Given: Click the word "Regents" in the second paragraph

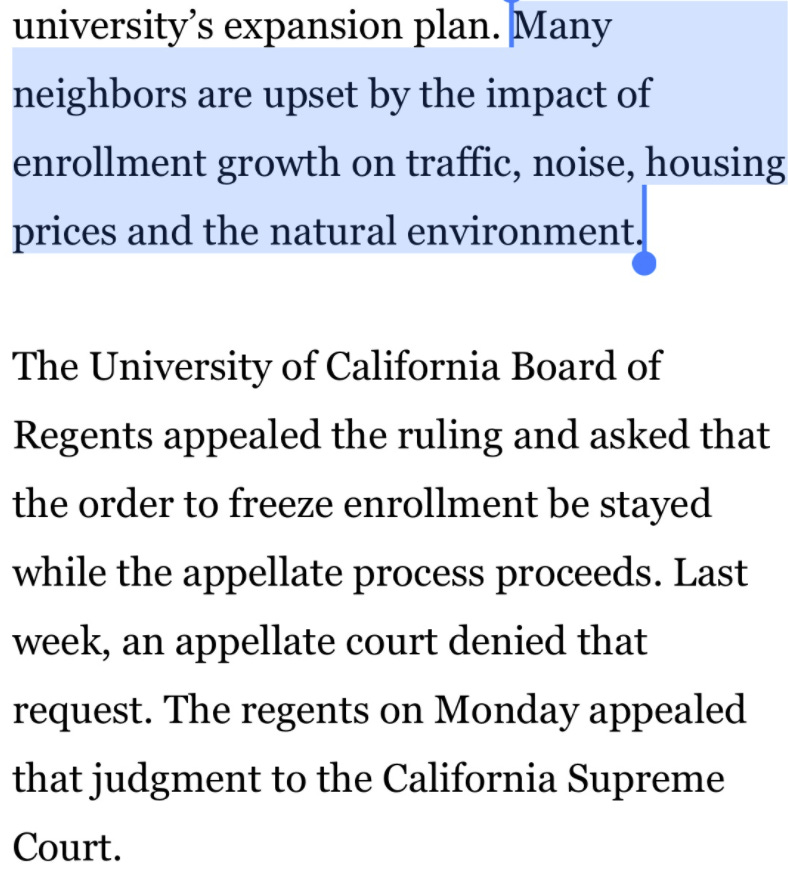Looking at the screenshot, I should click(83, 438).
